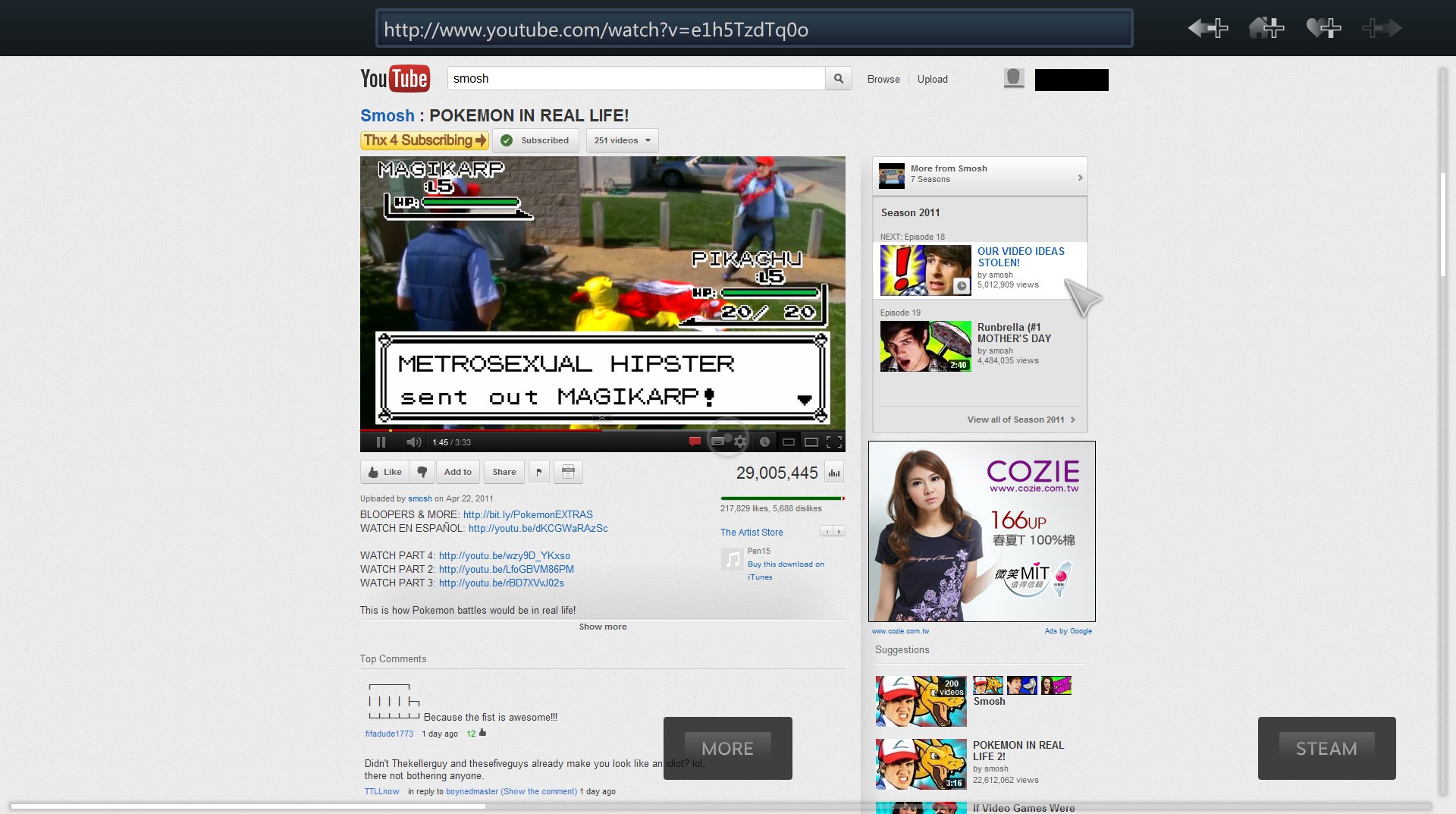Open the 251 videos dropdown

[x=623, y=140]
